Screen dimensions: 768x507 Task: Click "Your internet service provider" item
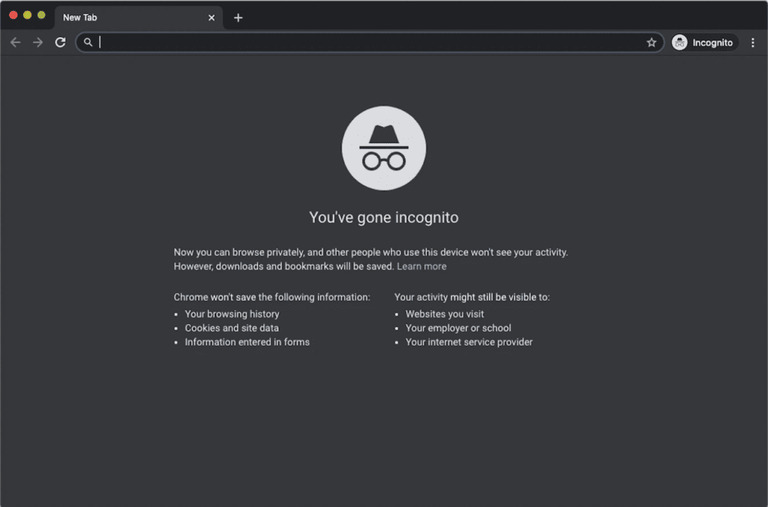(469, 342)
